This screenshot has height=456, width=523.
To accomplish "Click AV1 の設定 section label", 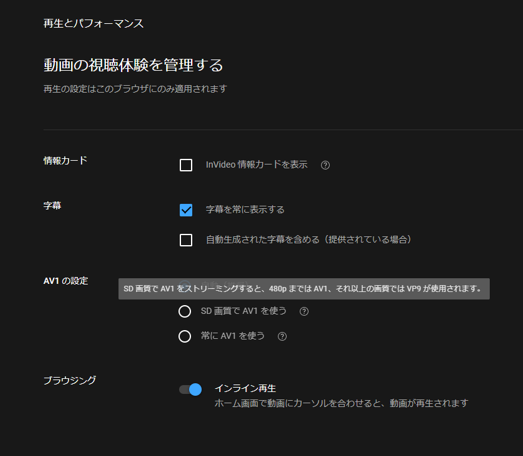I will [66, 281].
